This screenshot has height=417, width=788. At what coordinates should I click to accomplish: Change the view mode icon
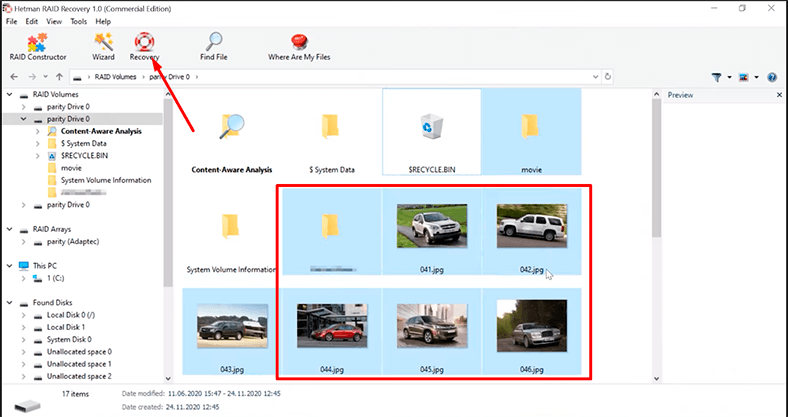point(744,77)
